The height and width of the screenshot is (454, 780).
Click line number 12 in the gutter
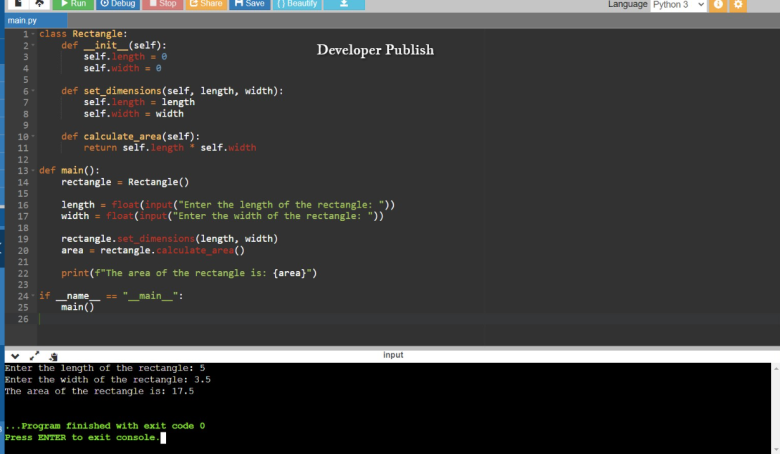(23, 160)
